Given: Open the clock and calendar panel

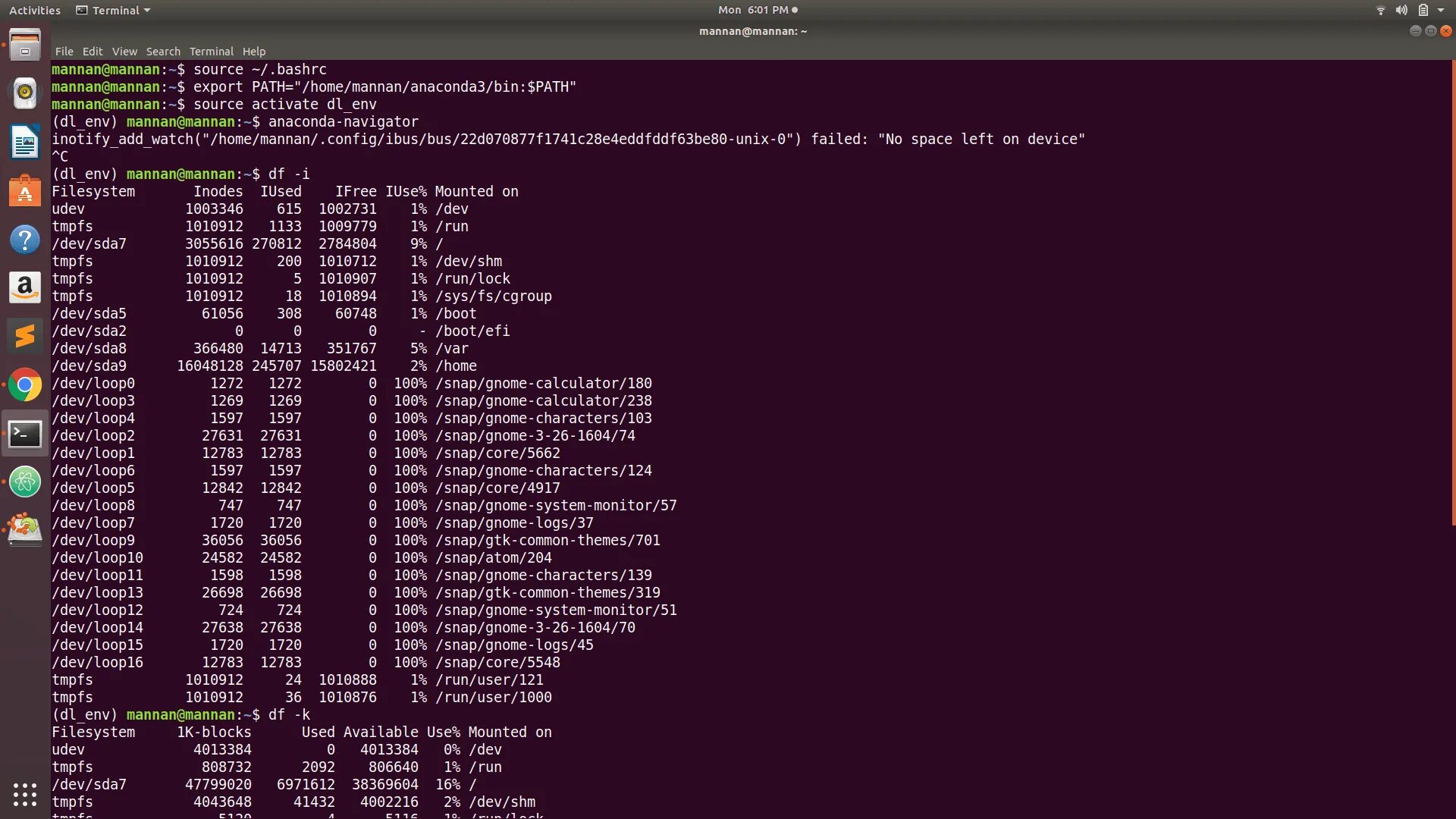Looking at the screenshot, I should click(757, 11).
